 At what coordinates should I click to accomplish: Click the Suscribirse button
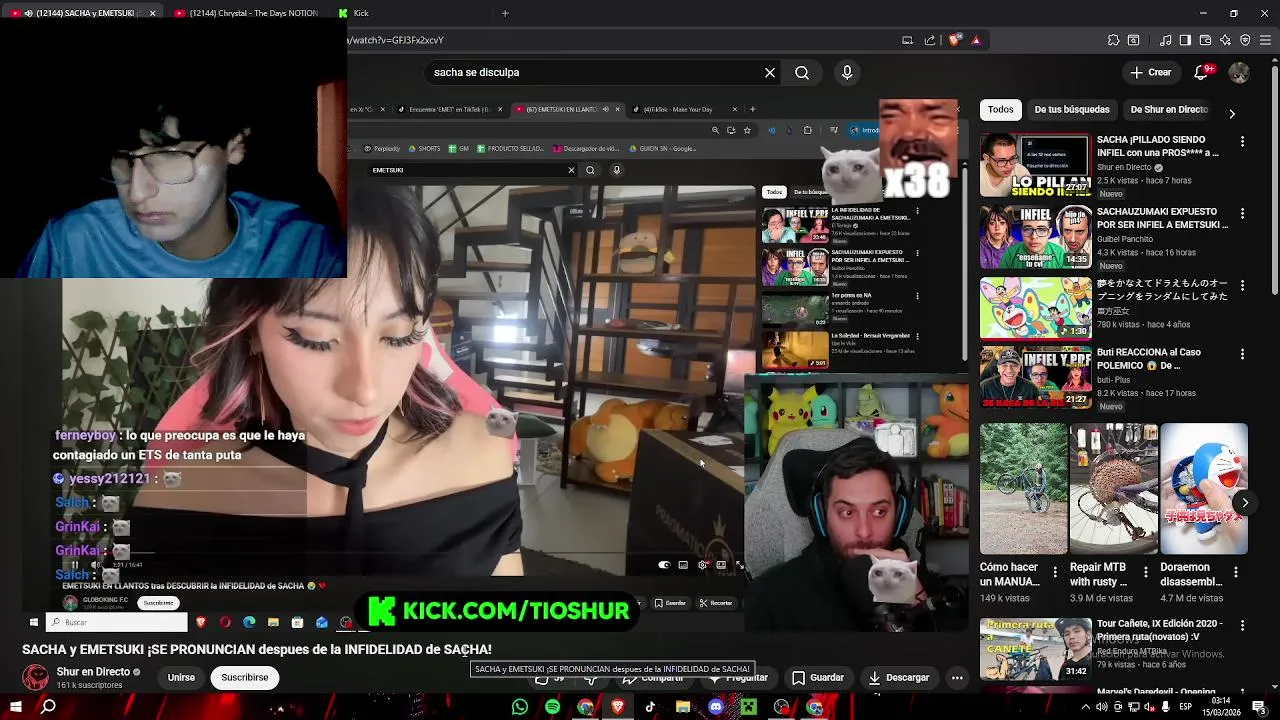point(245,677)
